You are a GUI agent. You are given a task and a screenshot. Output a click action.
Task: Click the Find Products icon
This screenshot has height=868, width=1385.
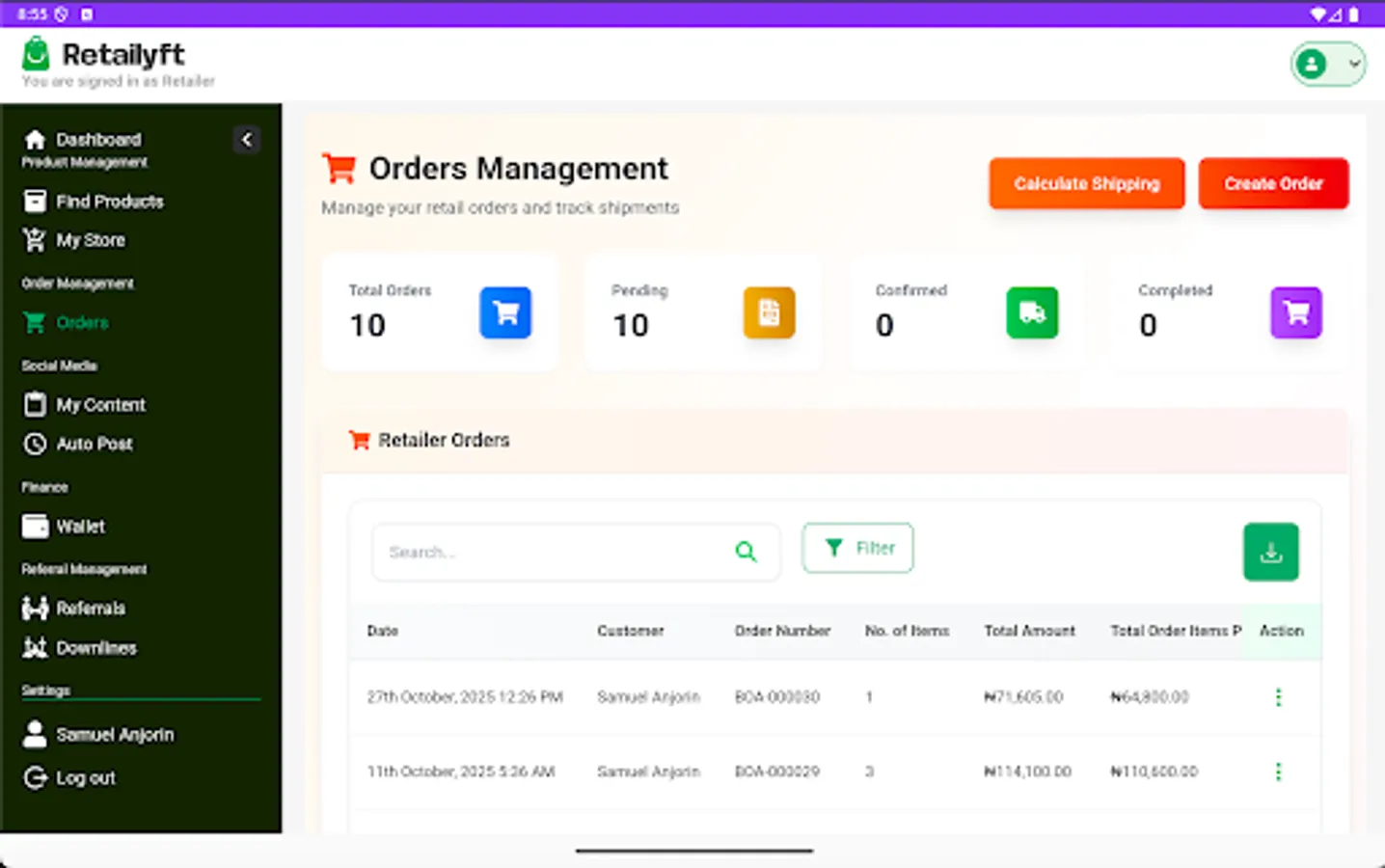click(35, 201)
